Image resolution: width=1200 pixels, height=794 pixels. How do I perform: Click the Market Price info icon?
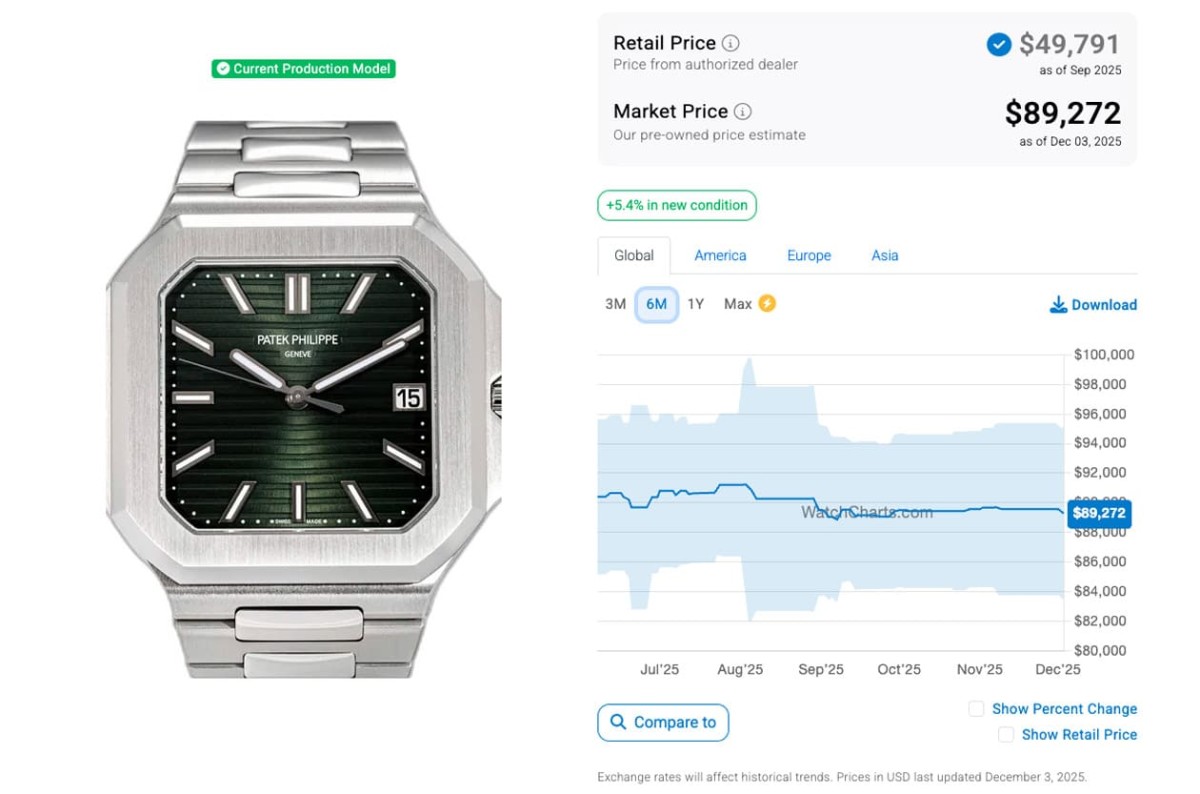click(x=743, y=111)
